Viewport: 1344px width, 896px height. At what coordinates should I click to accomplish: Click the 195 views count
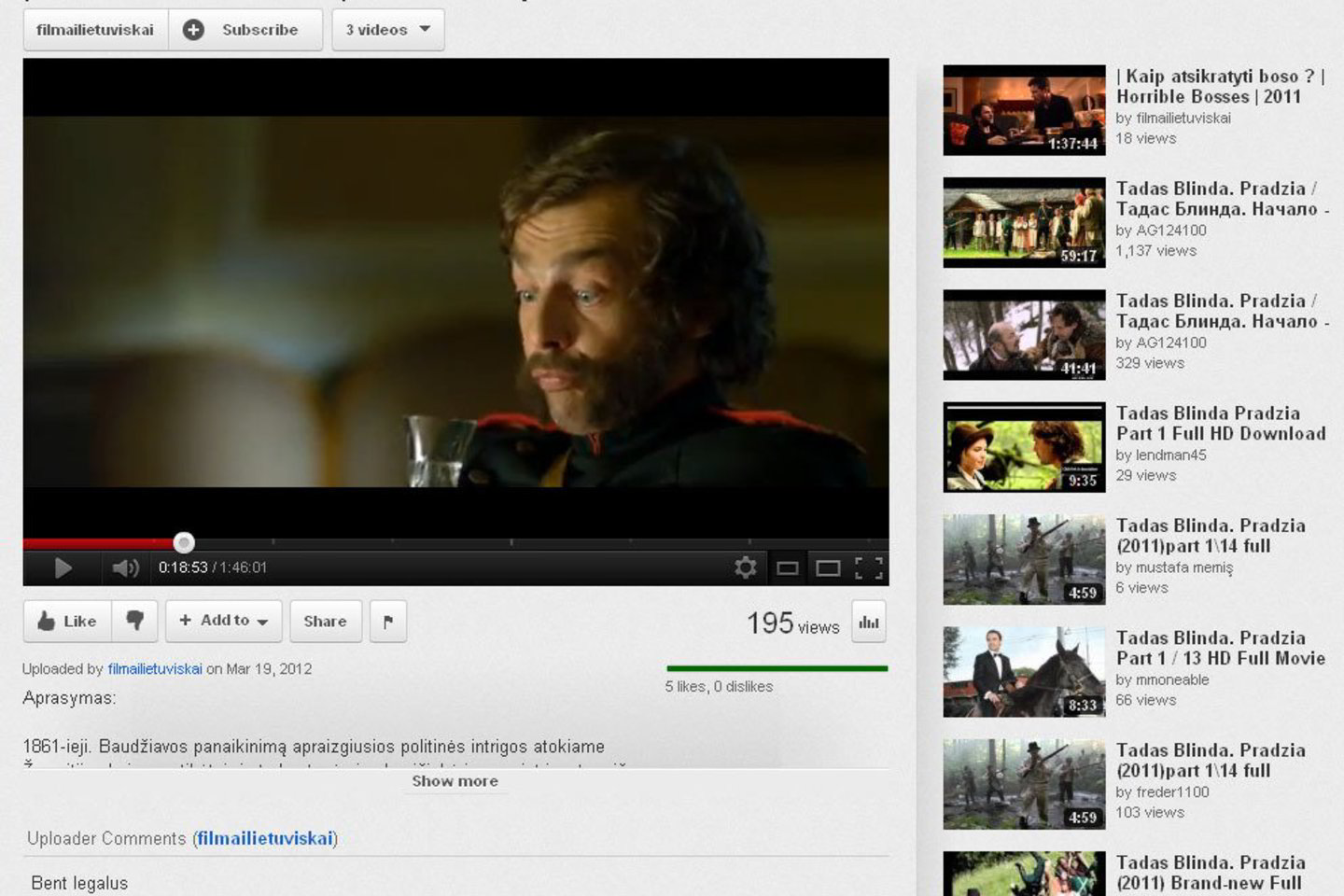tap(792, 623)
